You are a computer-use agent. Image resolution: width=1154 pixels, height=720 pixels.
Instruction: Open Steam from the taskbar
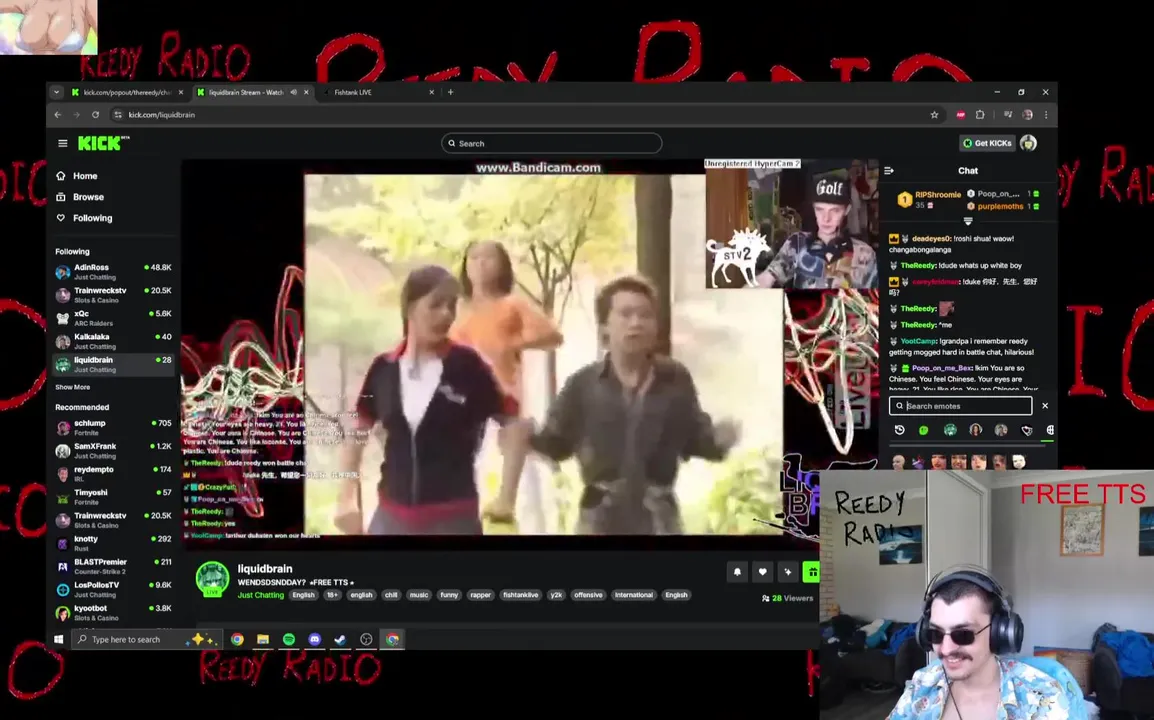(x=340, y=639)
